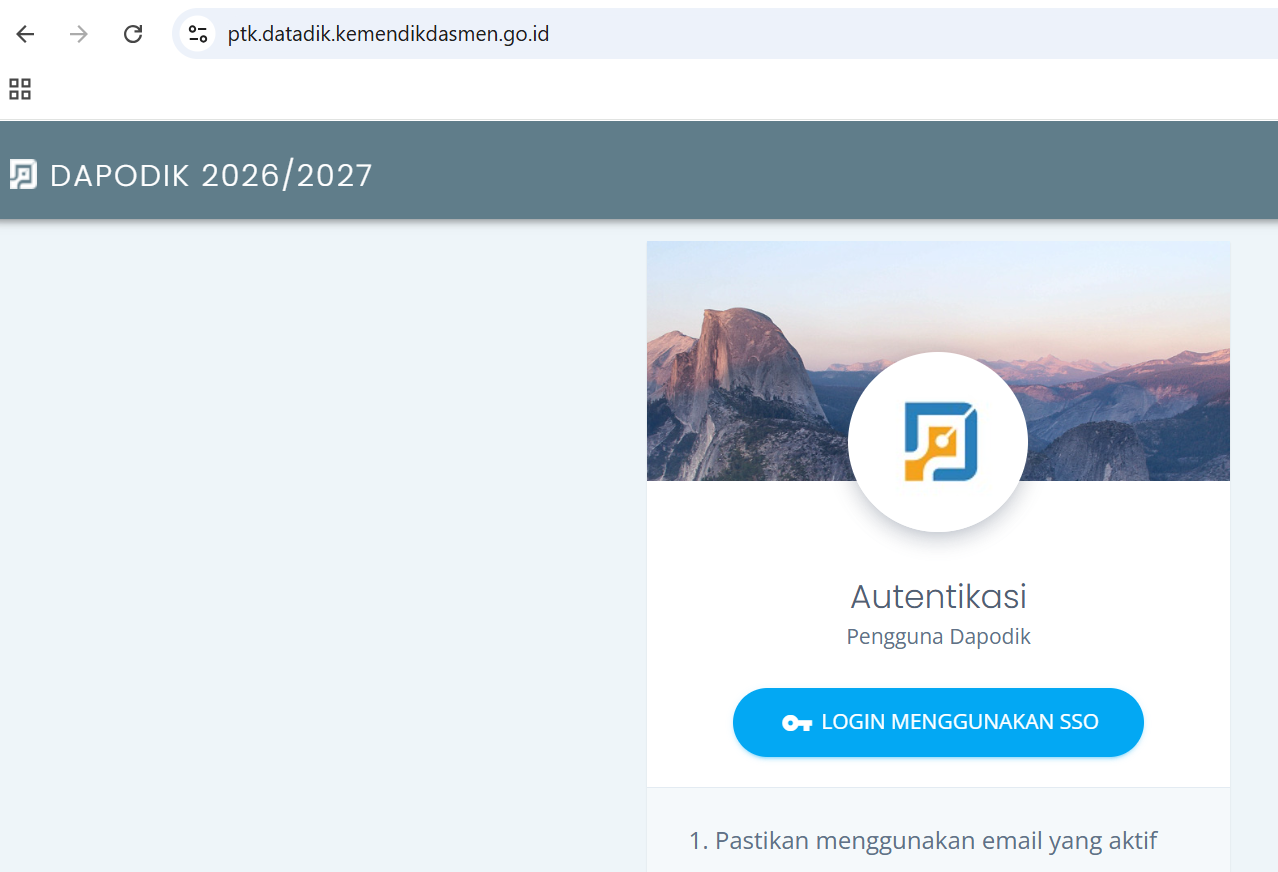Open site information icon in address bar
The height and width of the screenshot is (872, 1278).
click(x=198, y=34)
